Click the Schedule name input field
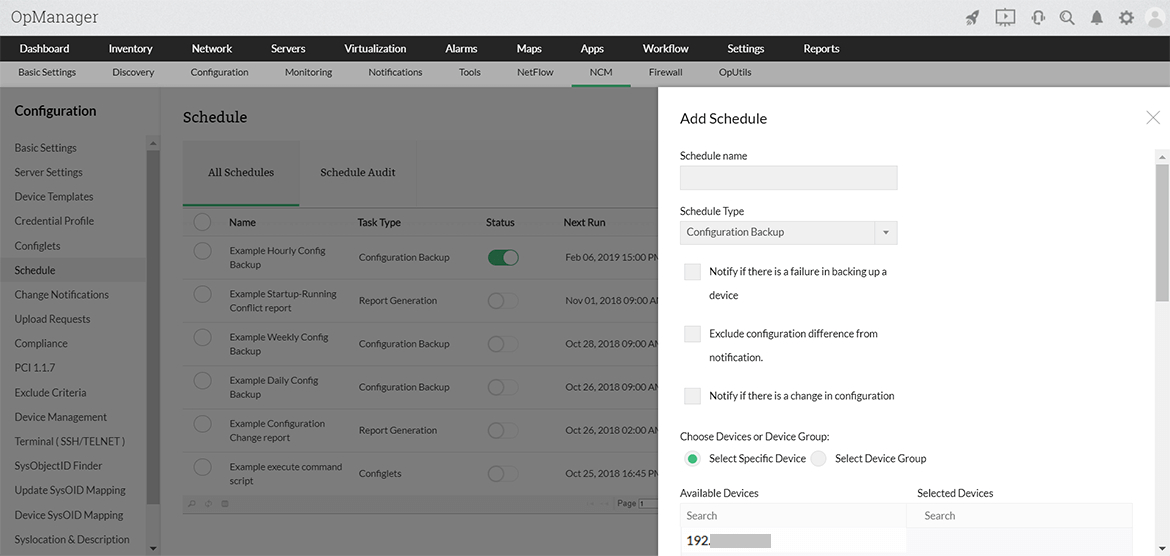Viewport: 1170px width, 556px height. [789, 178]
